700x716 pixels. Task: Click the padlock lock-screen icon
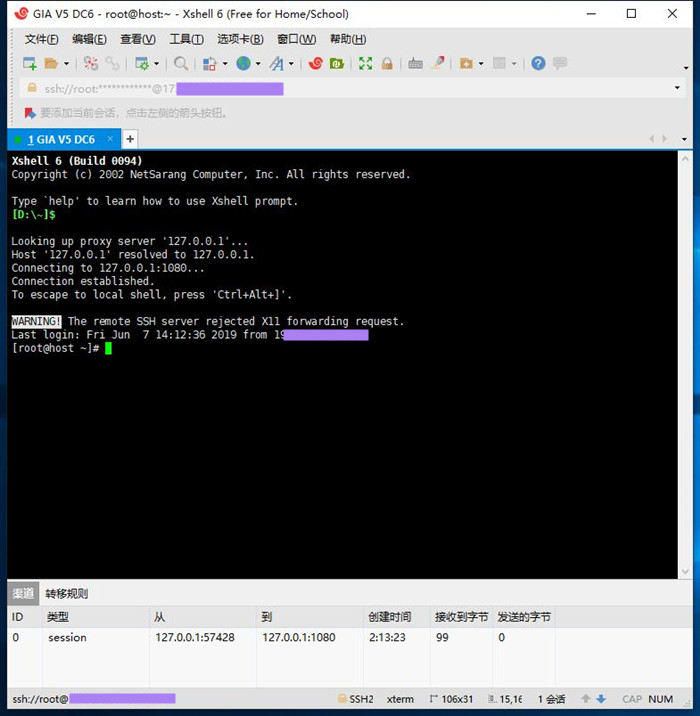387,63
